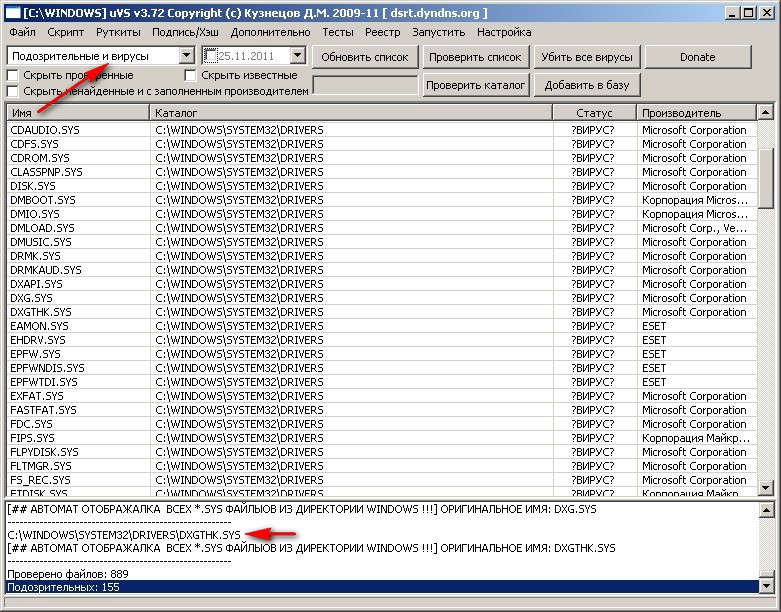Click the Проверить каталог button
The image size is (781, 612).
point(475,85)
